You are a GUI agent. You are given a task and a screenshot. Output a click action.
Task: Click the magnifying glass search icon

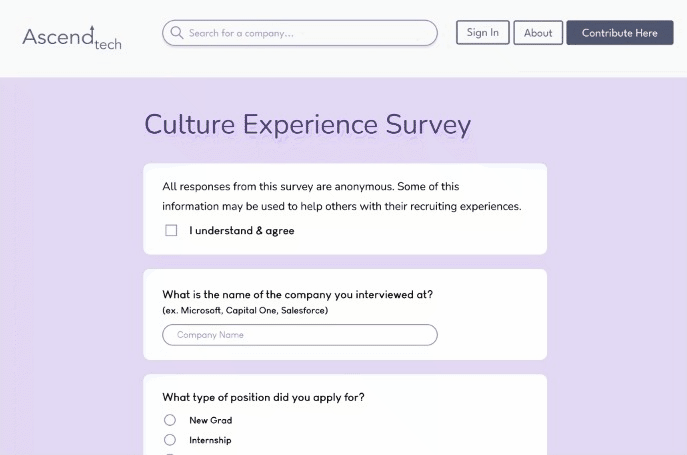[x=177, y=33]
